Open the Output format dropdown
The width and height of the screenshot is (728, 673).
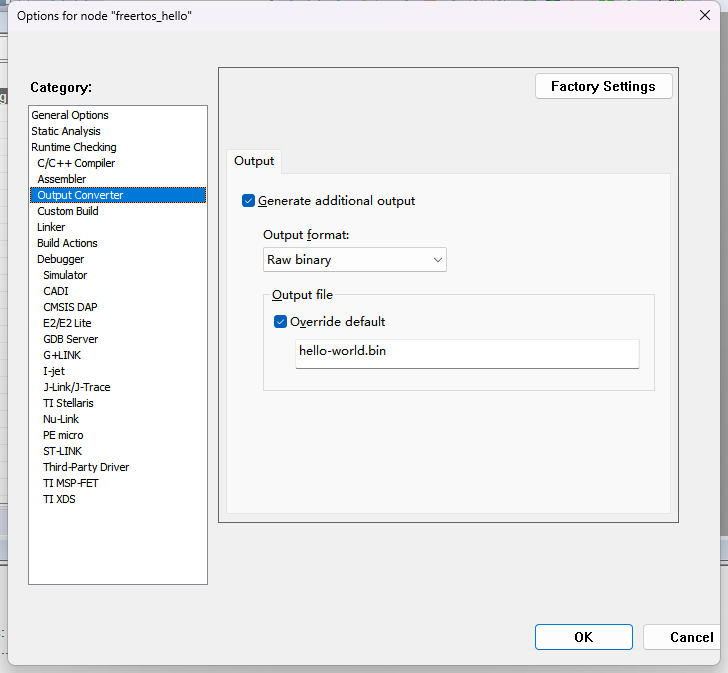tap(354, 260)
